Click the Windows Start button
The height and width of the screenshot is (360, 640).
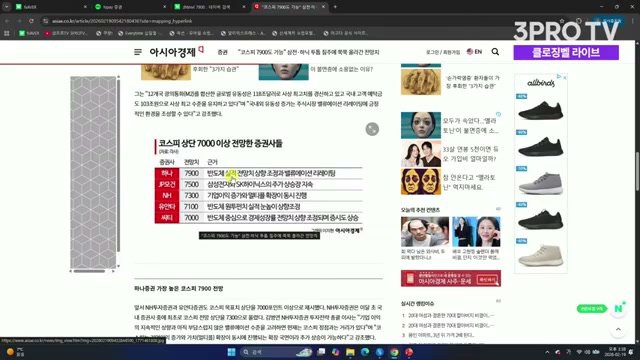(231, 352)
